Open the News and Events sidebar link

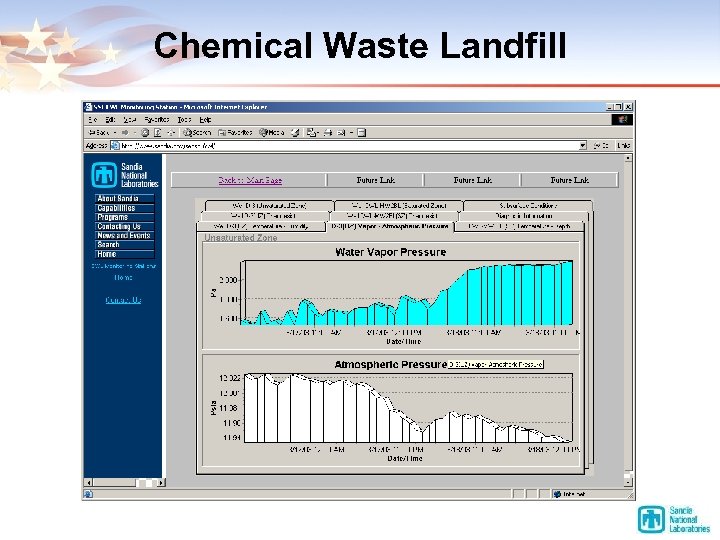coord(124,236)
